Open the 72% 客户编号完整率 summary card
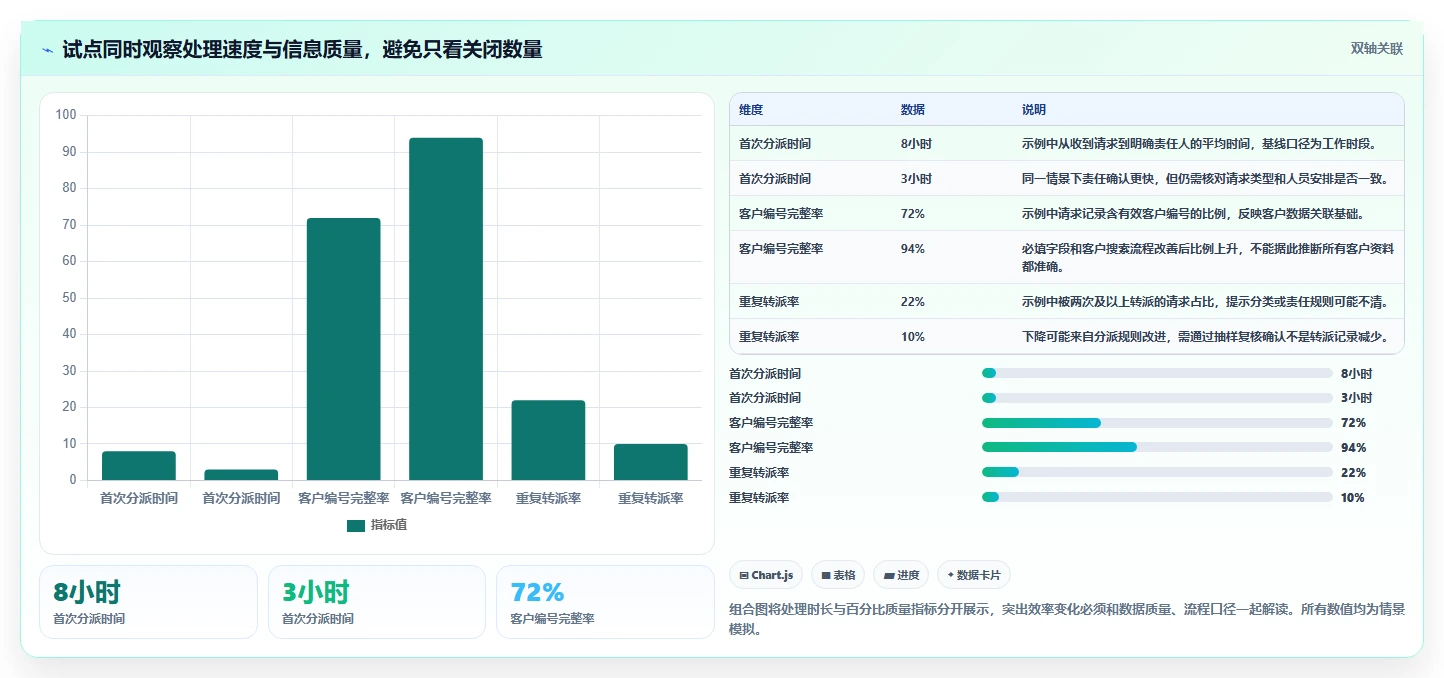This screenshot has width=1444, height=678. (605, 602)
